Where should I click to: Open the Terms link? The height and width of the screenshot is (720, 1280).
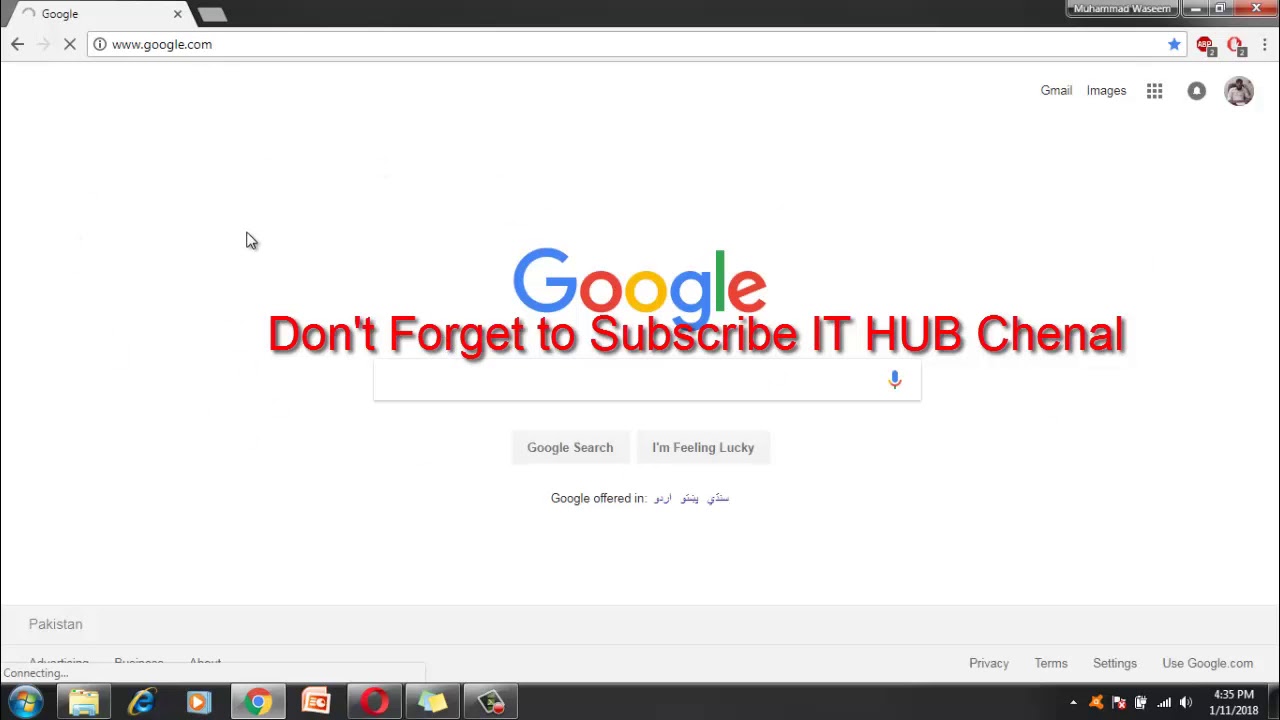click(x=1051, y=663)
